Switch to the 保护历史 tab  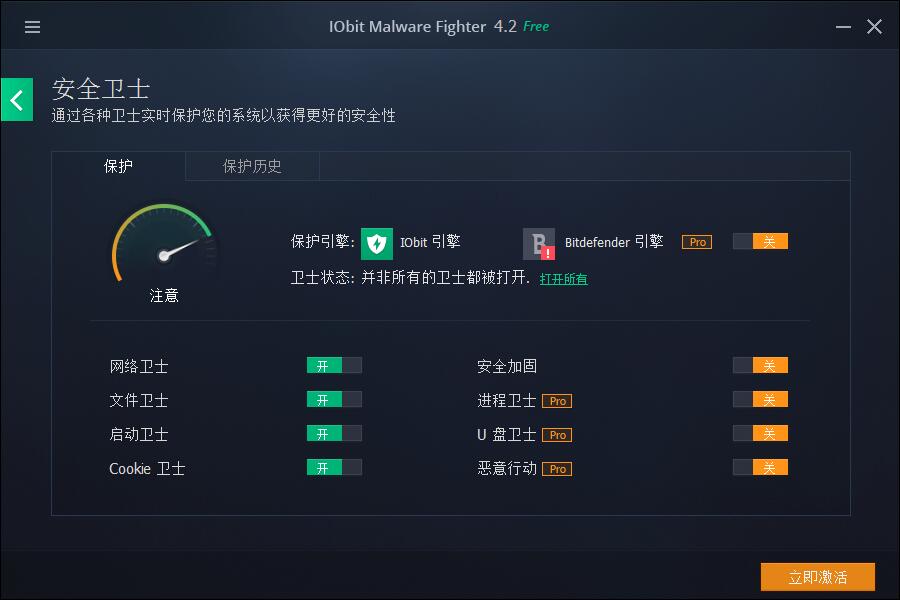tap(252, 167)
